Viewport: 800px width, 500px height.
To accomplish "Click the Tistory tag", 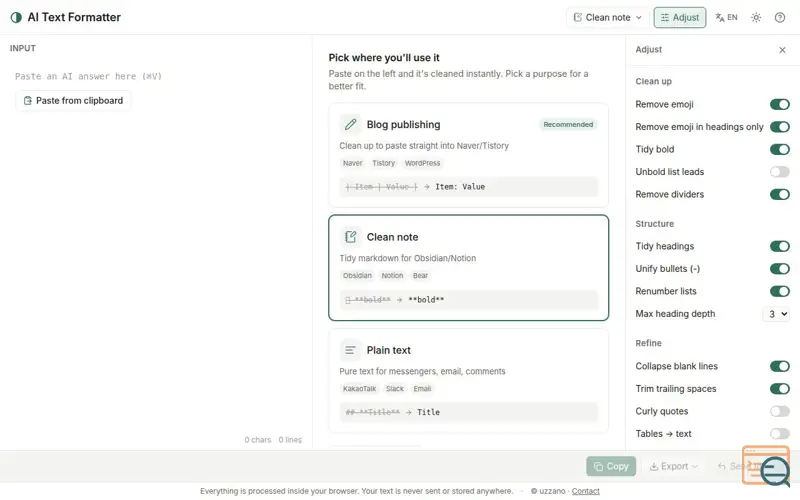I will 384,163.
